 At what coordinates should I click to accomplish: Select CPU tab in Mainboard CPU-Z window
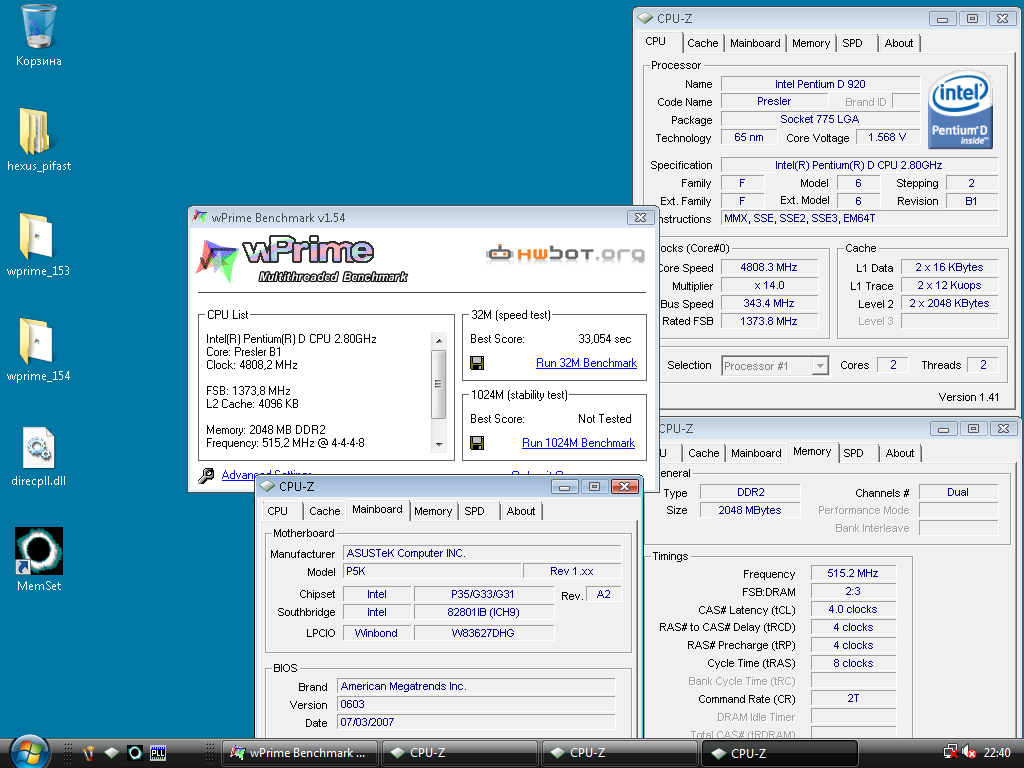(x=278, y=511)
